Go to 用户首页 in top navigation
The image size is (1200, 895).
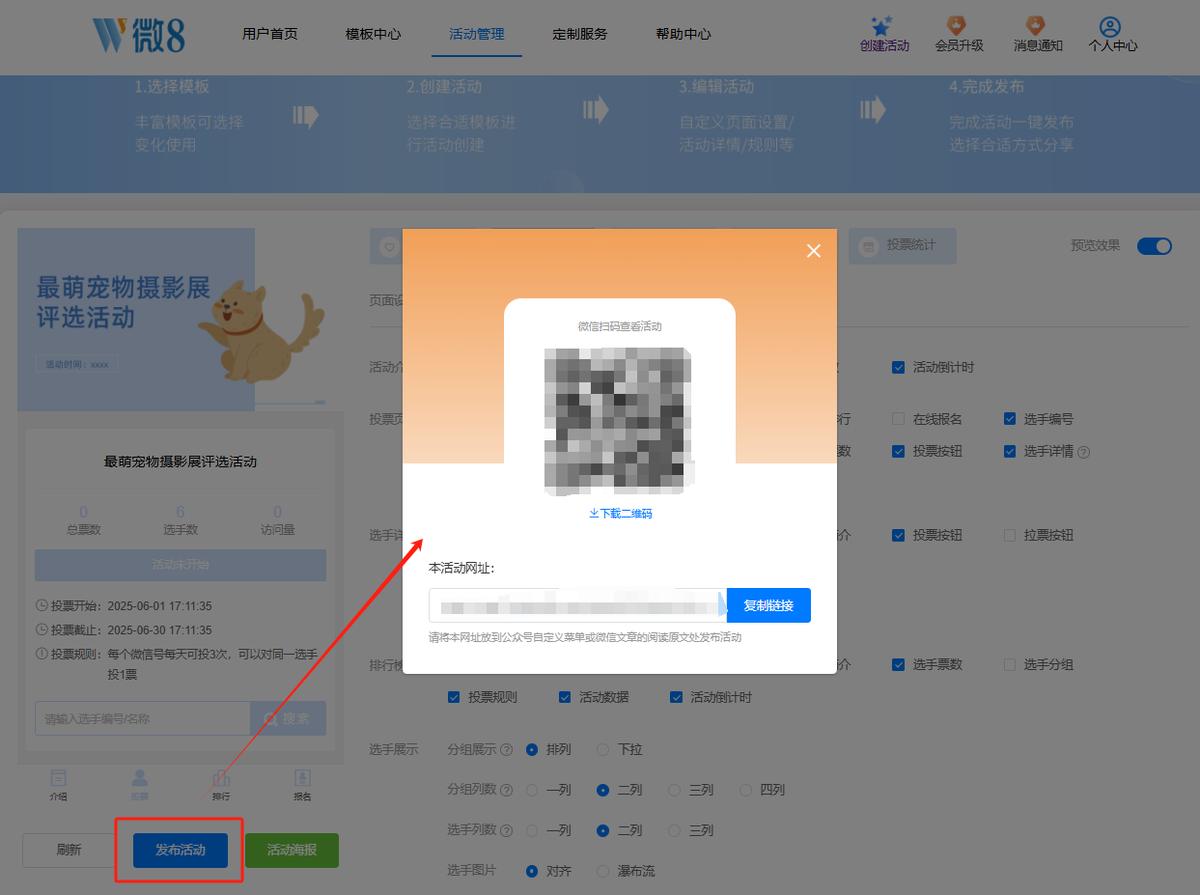[270, 34]
